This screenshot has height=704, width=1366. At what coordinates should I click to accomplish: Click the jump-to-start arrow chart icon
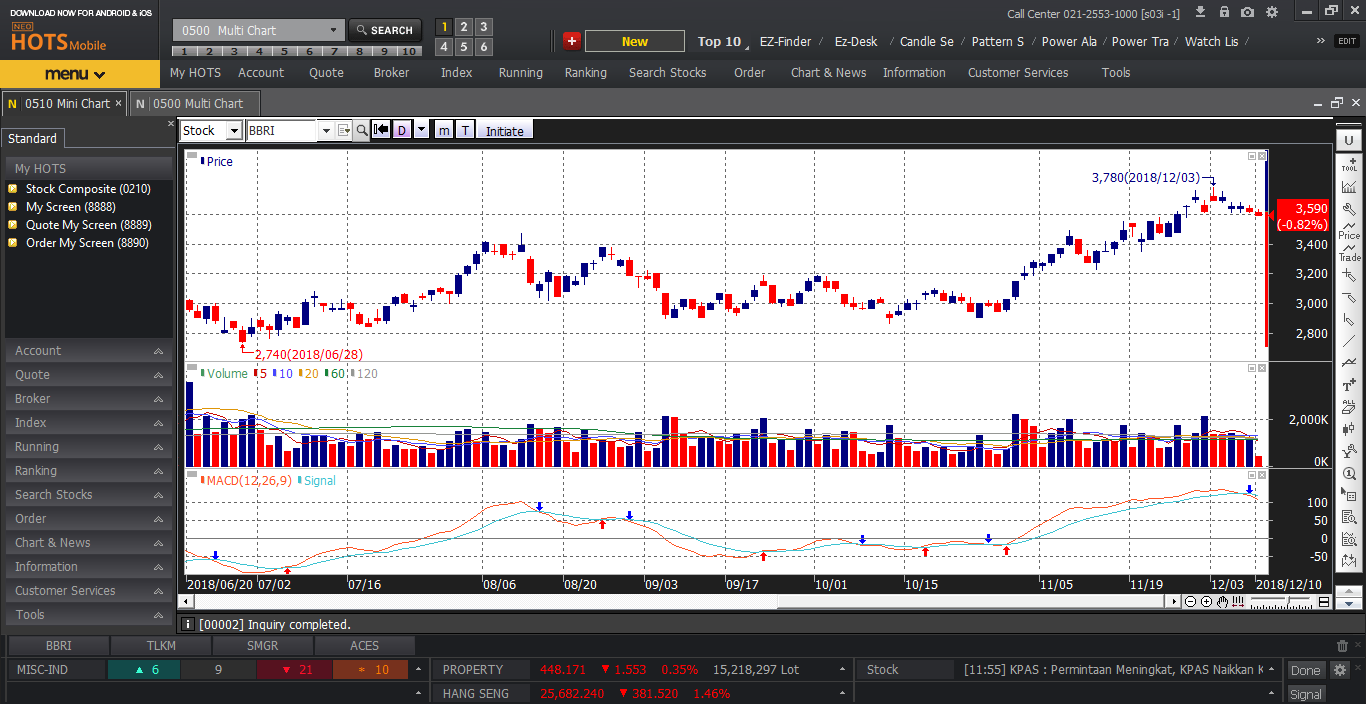point(381,130)
